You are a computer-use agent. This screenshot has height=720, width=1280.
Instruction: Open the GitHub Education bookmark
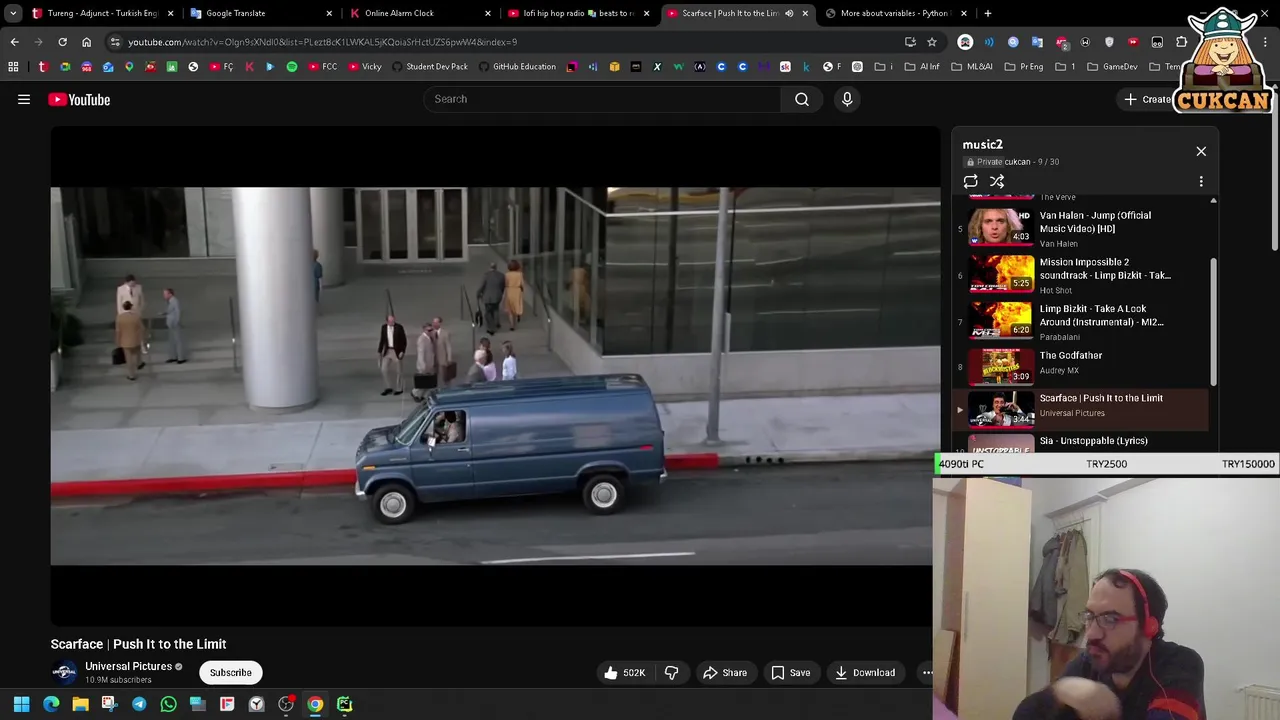517,67
